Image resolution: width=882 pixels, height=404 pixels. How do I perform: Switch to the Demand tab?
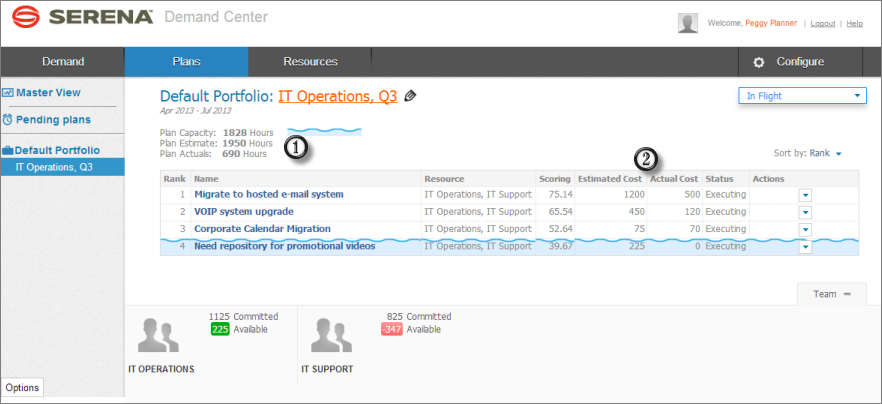(63, 62)
